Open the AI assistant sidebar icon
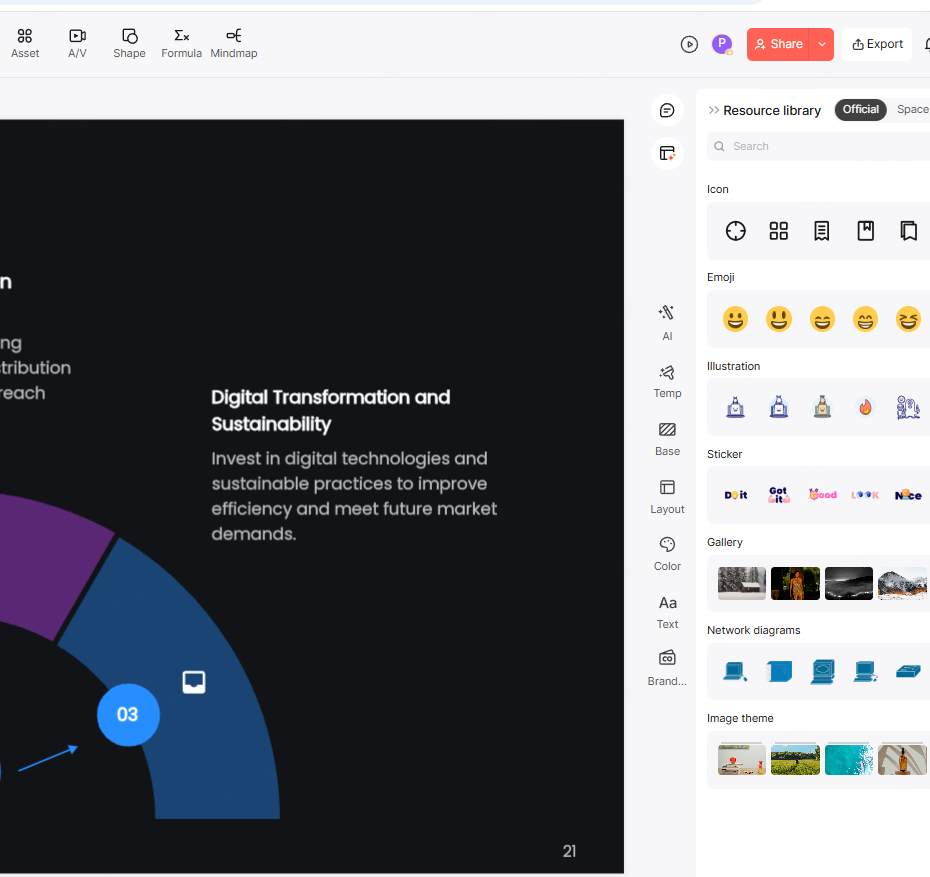 point(667,321)
